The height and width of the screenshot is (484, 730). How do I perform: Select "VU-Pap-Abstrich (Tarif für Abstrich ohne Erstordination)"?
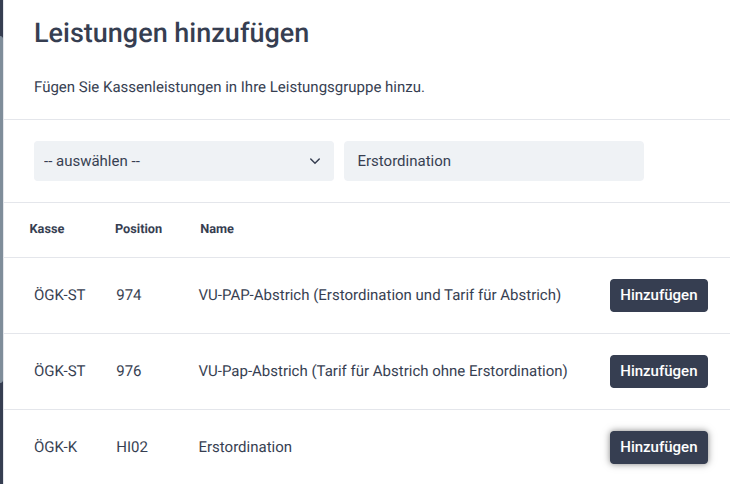383,371
